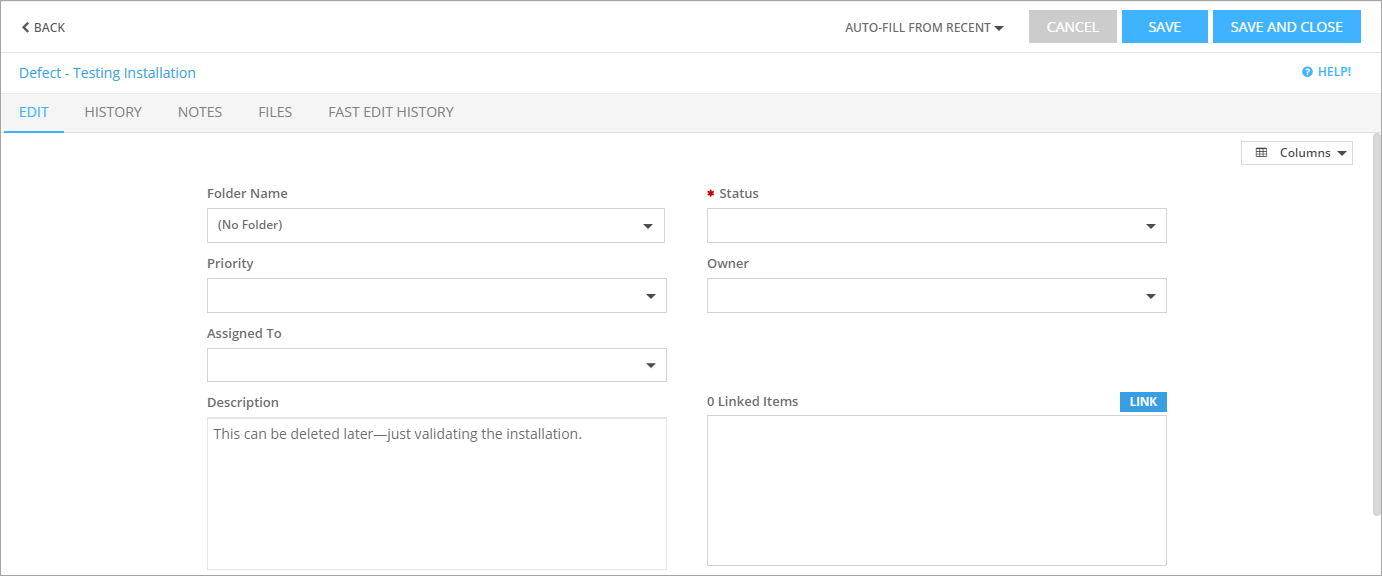Click the LINK button for linked items
This screenshot has height=576, width=1382.
click(1143, 401)
